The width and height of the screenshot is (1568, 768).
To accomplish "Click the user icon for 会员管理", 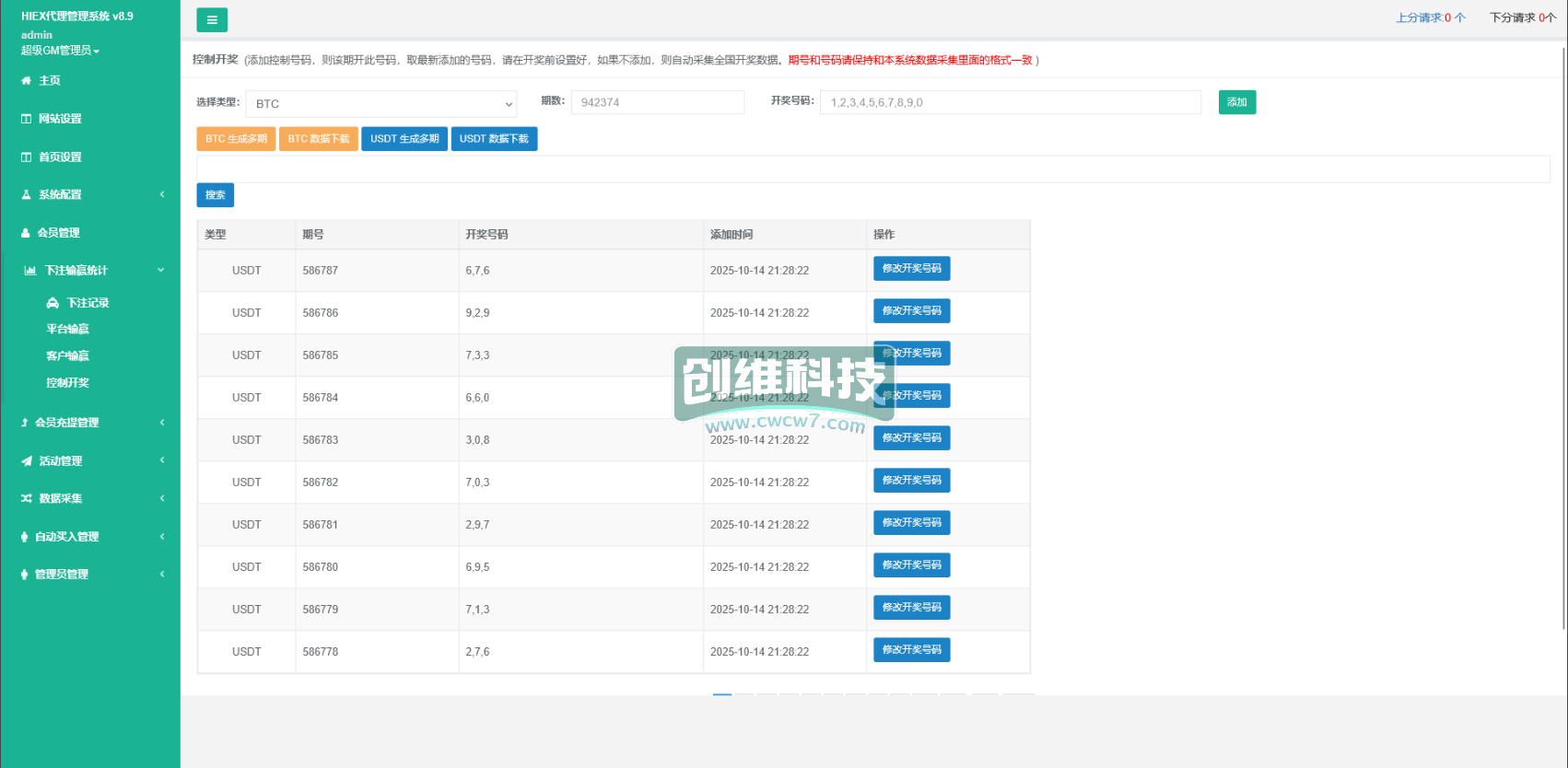I will click(26, 233).
